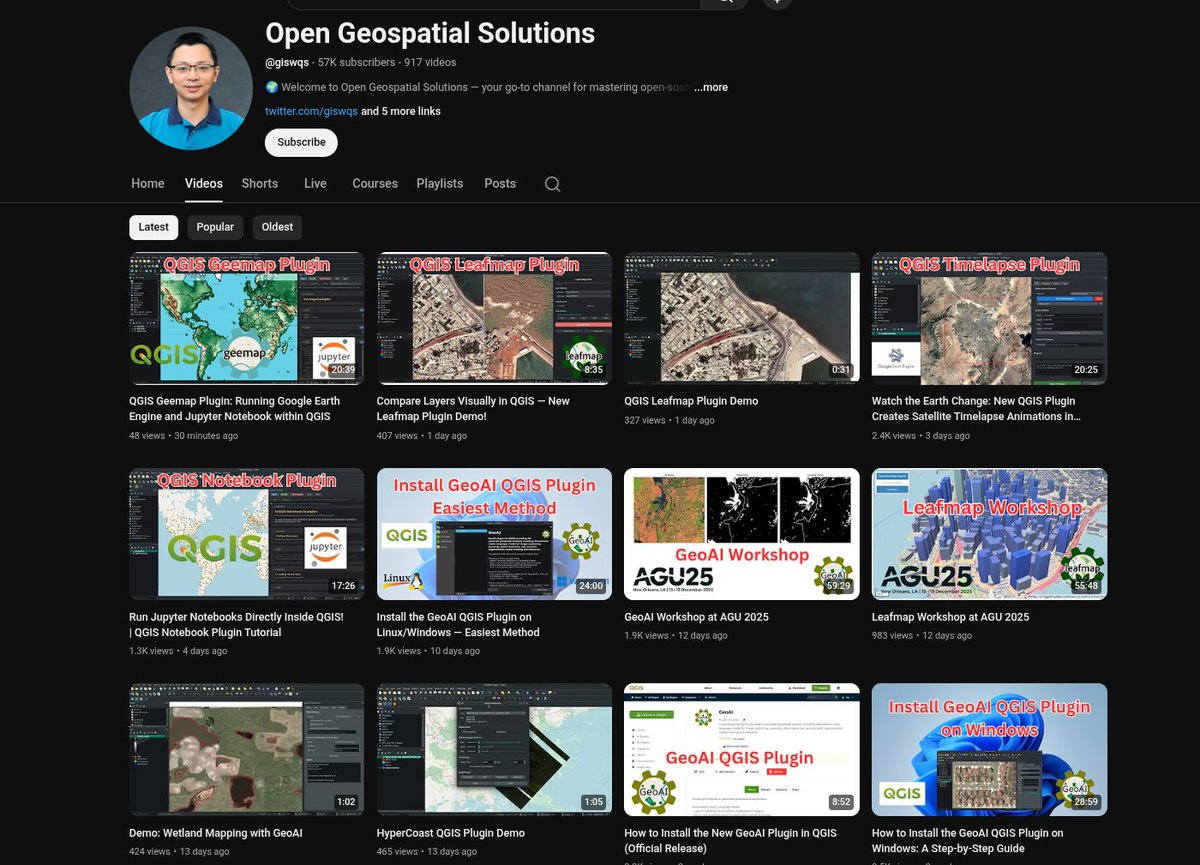Click the 'QGIS Leafmap Plugin Demo' title

(691, 401)
